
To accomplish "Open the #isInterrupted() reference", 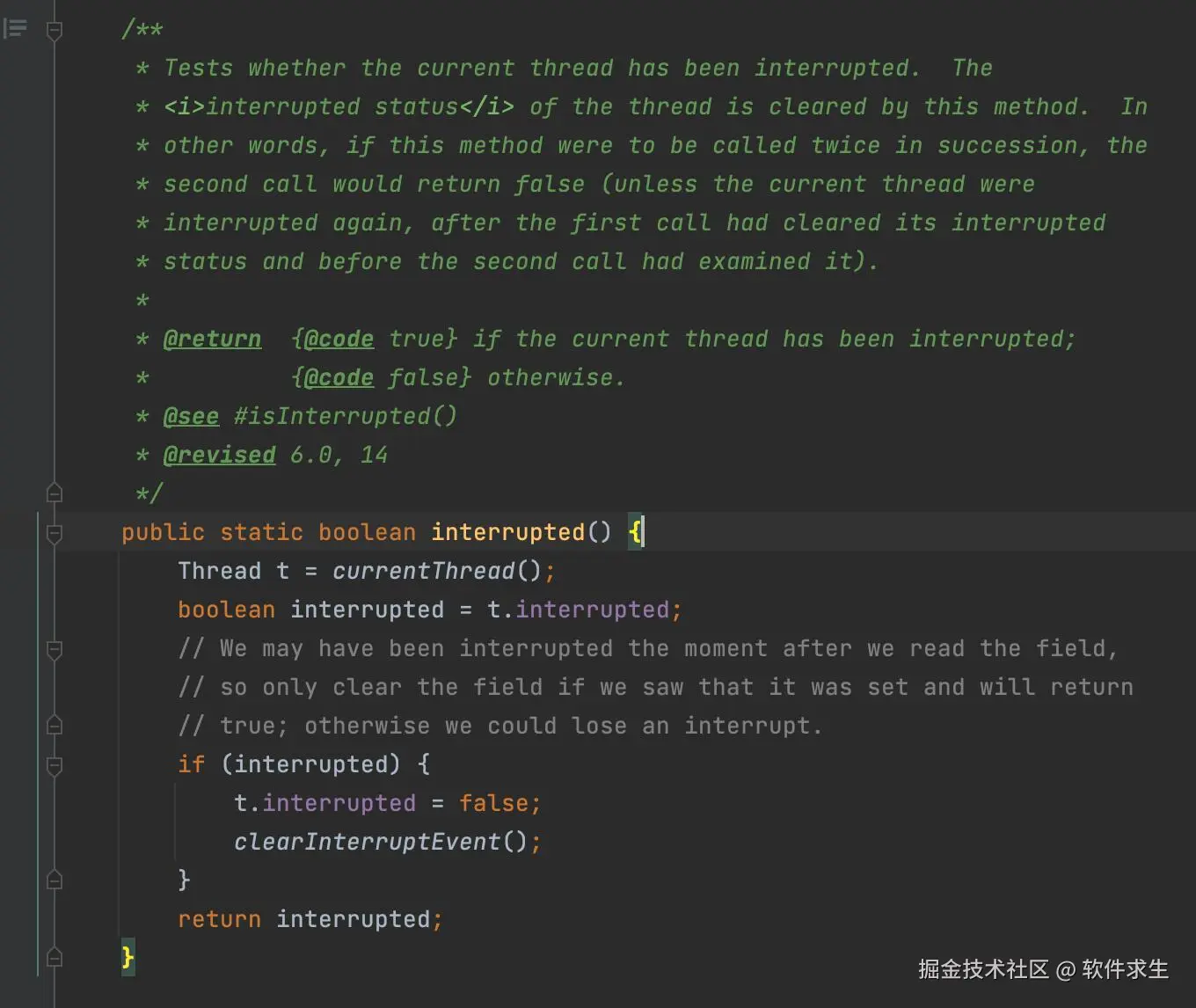I will click(346, 416).
